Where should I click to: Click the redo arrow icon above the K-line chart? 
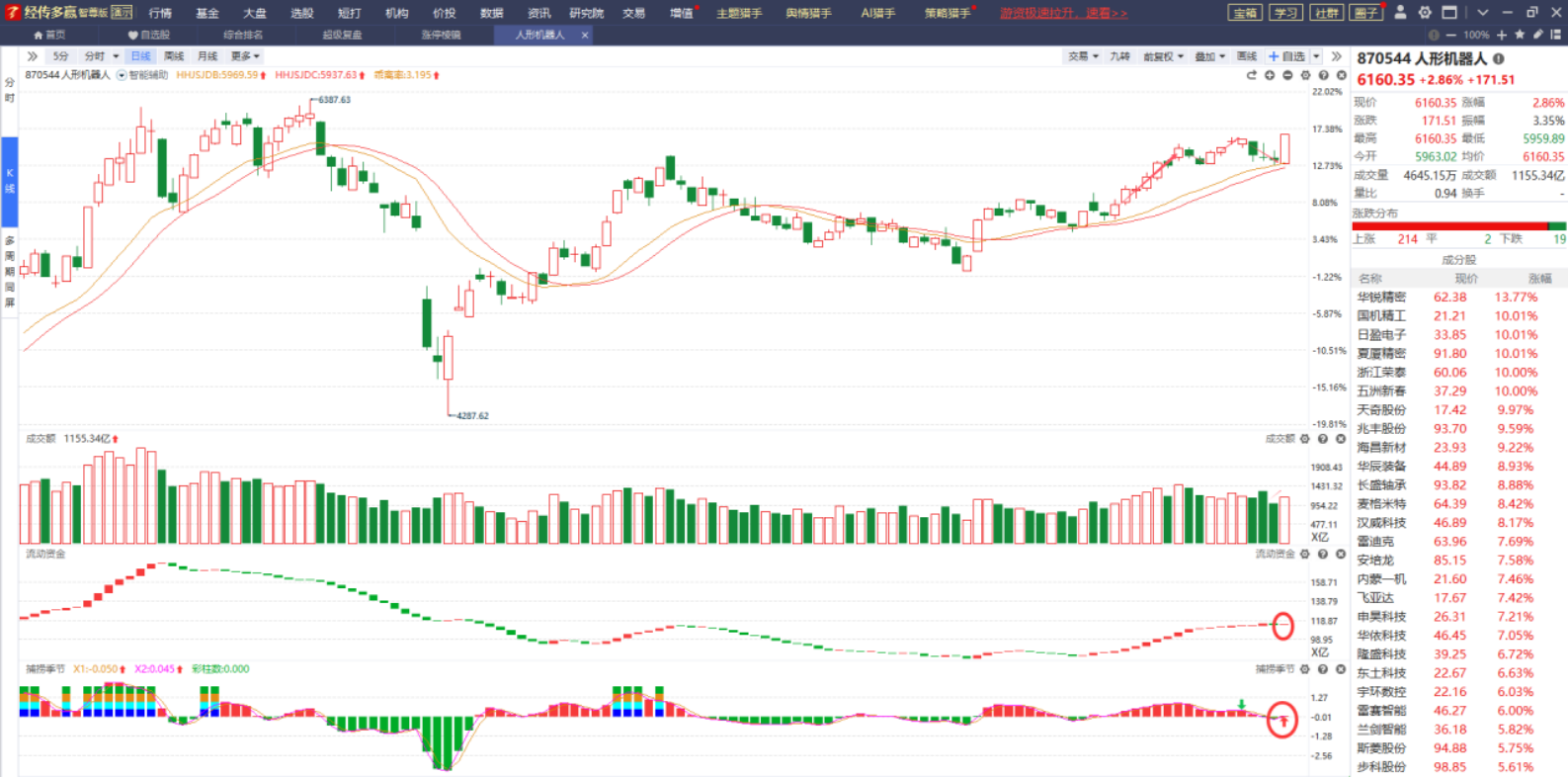tap(1252, 75)
